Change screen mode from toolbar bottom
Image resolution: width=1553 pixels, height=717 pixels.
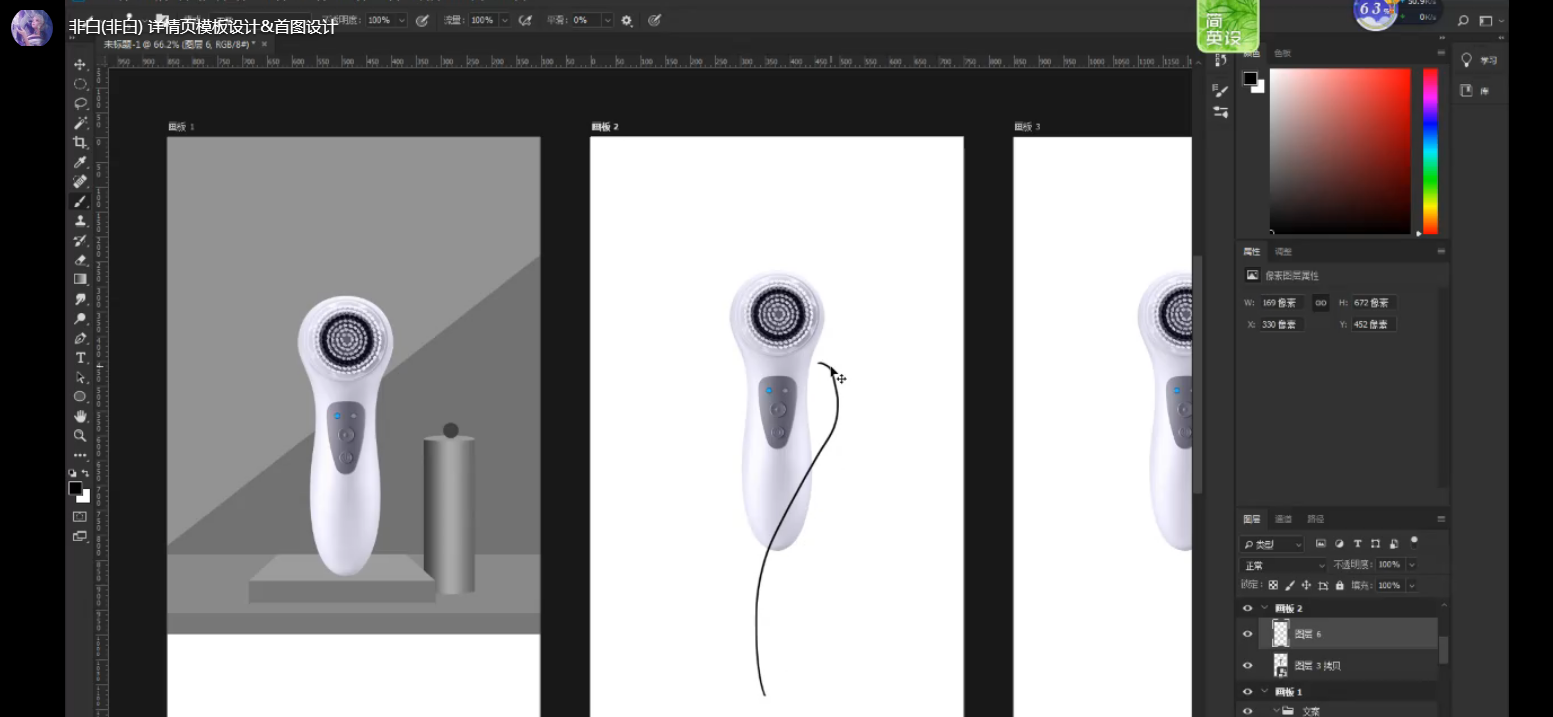pyautogui.click(x=80, y=536)
